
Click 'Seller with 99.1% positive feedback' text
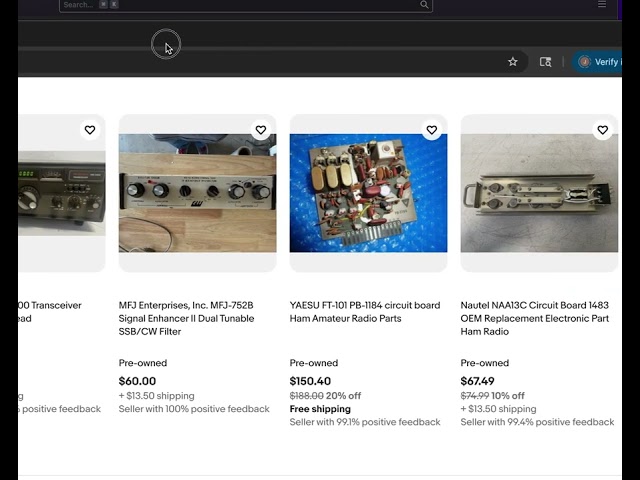365,422
